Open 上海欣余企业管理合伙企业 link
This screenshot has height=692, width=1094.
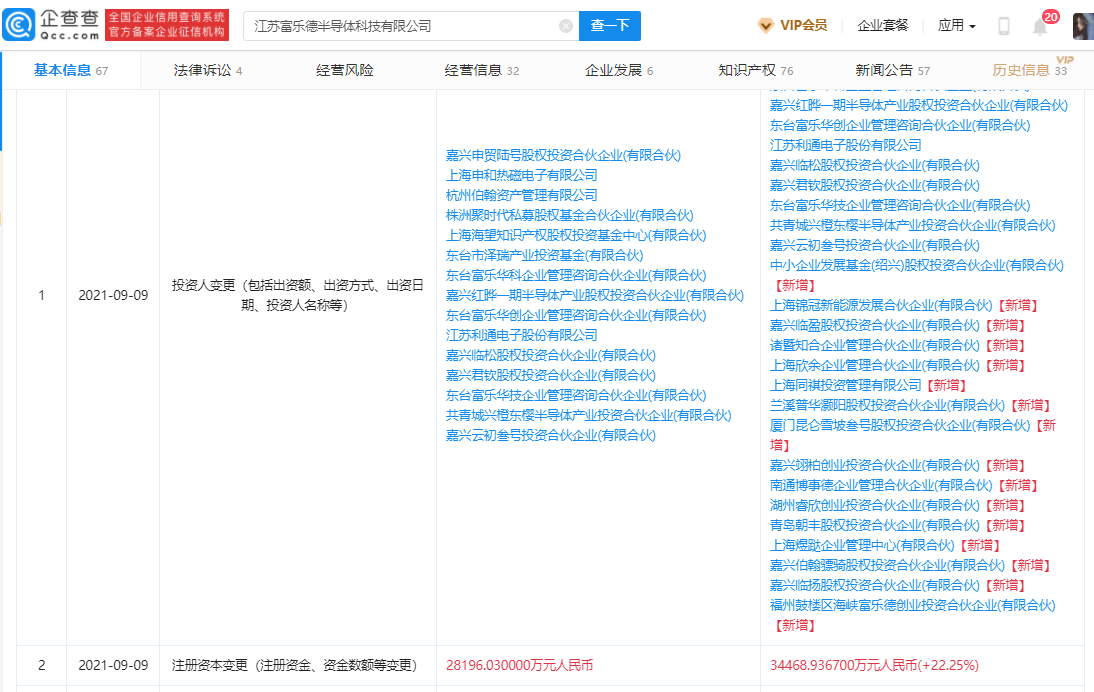pyautogui.click(x=874, y=366)
